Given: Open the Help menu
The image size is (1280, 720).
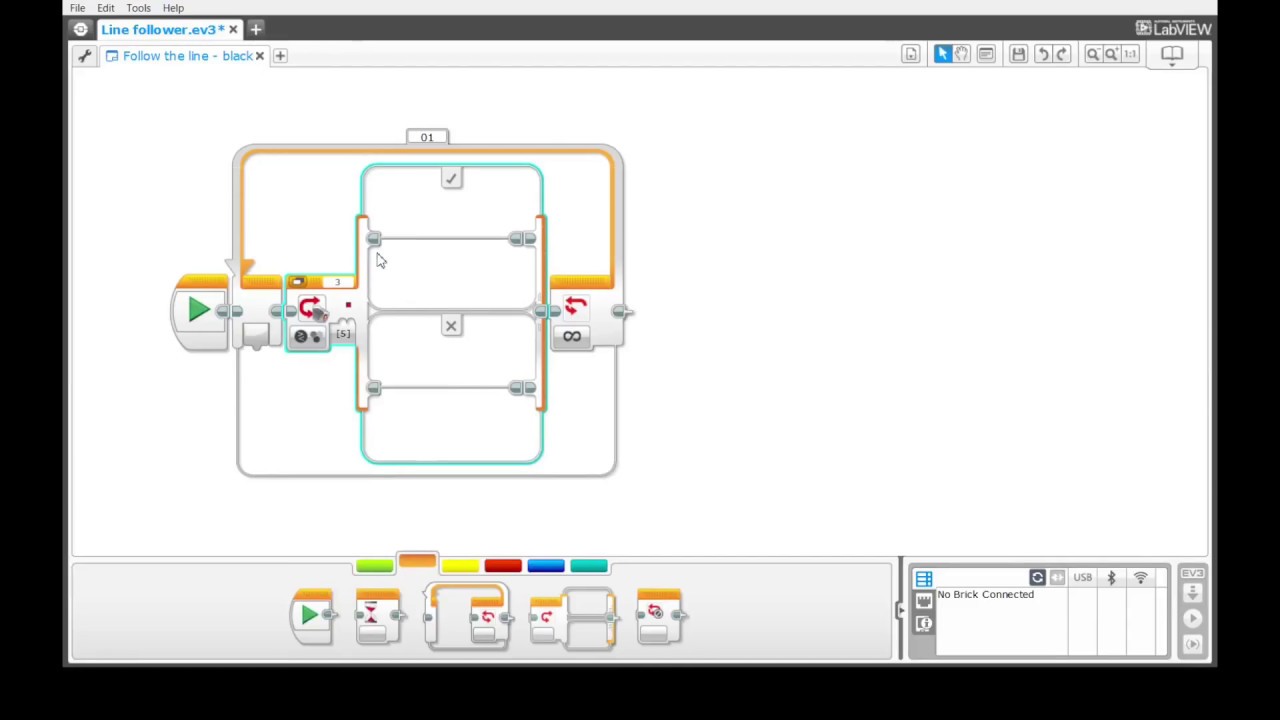Looking at the screenshot, I should [x=173, y=8].
